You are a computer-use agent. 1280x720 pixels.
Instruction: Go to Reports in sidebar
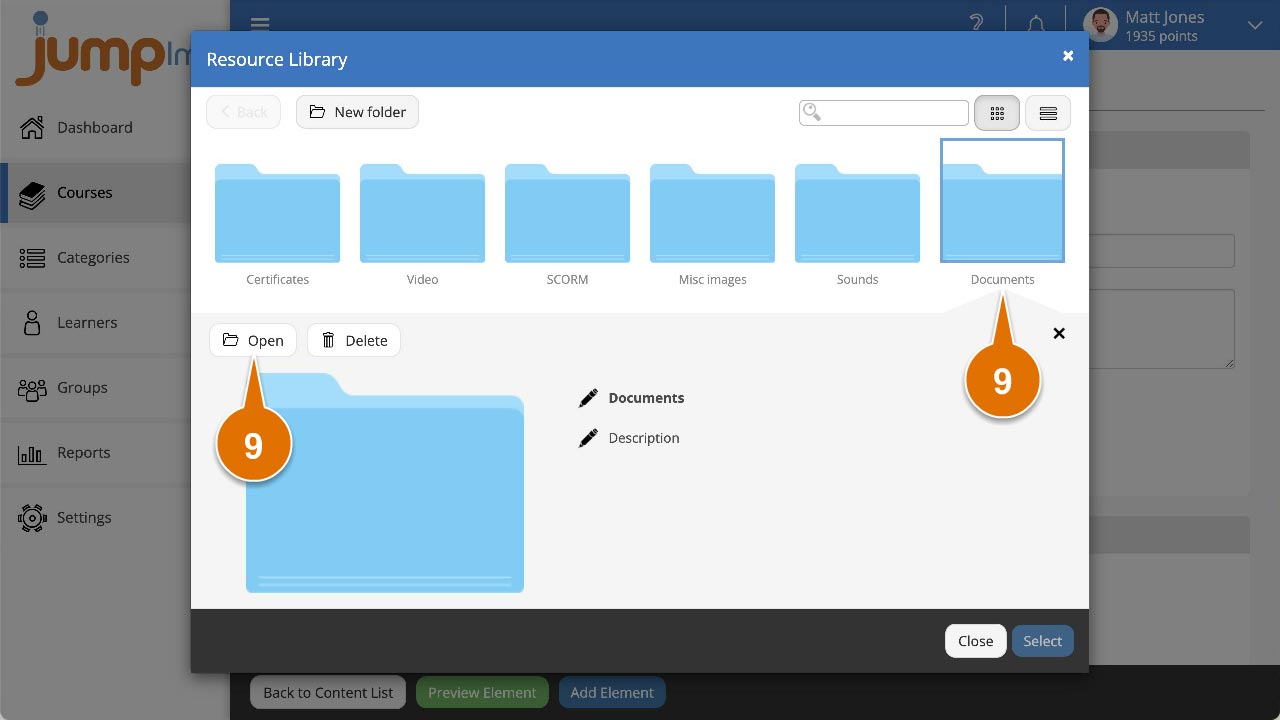coord(83,452)
